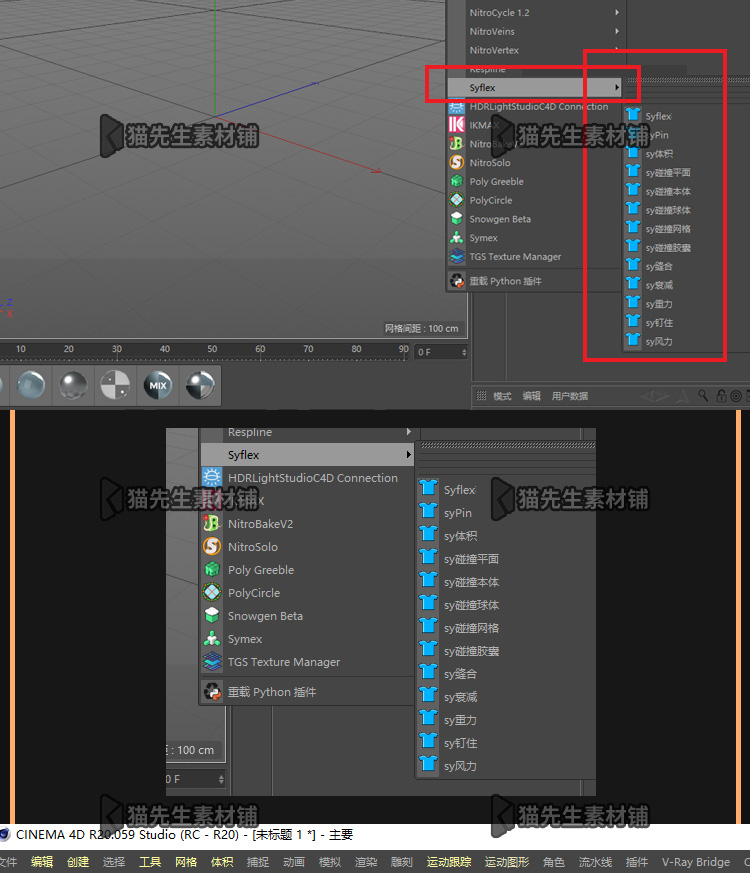Click frame 50 on the timeline ruler

(x=212, y=349)
